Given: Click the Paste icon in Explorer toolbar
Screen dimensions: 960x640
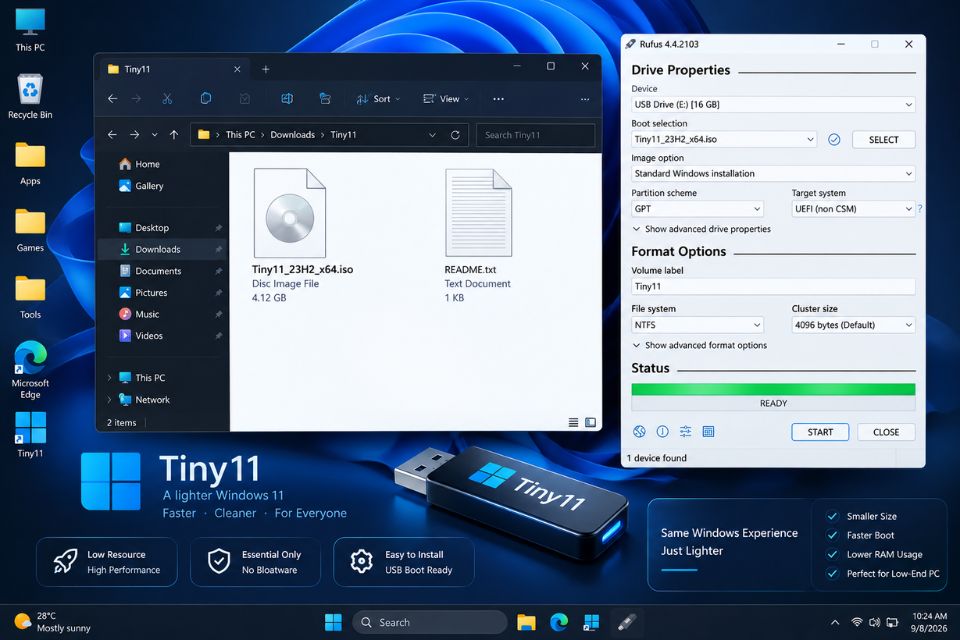Looking at the screenshot, I should (245, 99).
